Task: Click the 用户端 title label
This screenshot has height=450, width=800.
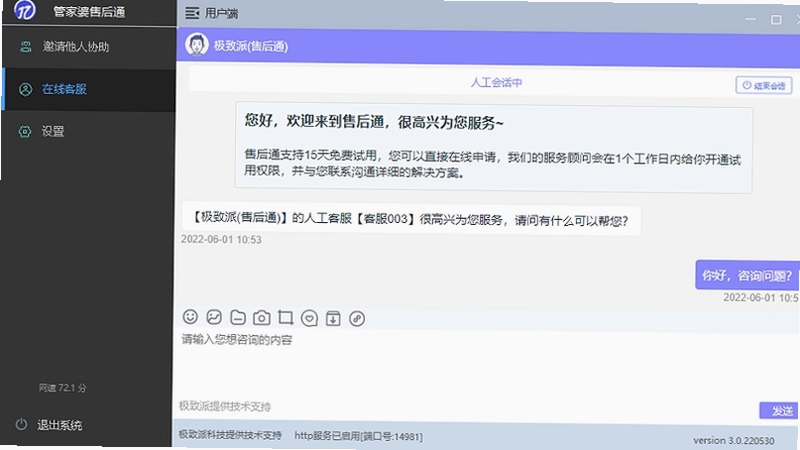Action: tap(221, 13)
